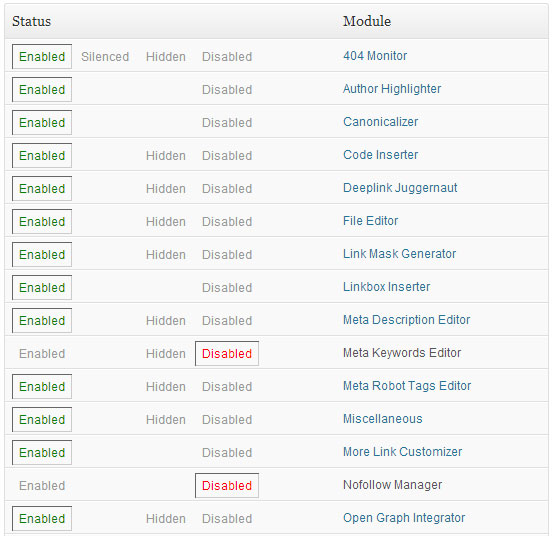Set Link Mask Generator to Hidden
559x536 pixels.
(x=166, y=255)
